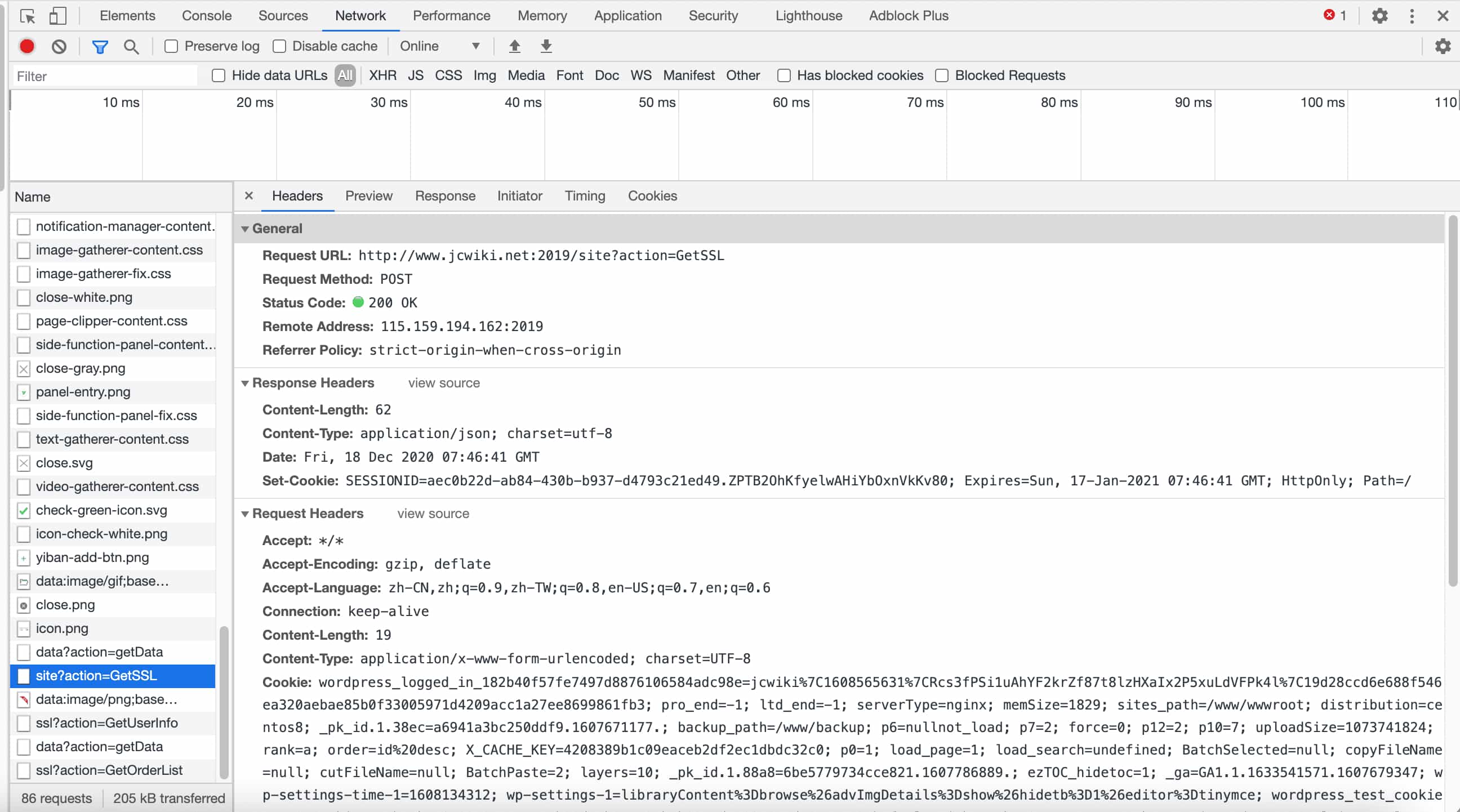Image resolution: width=1460 pixels, height=812 pixels.
Task: Show the Cookies tab of the request
Action: click(x=652, y=195)
